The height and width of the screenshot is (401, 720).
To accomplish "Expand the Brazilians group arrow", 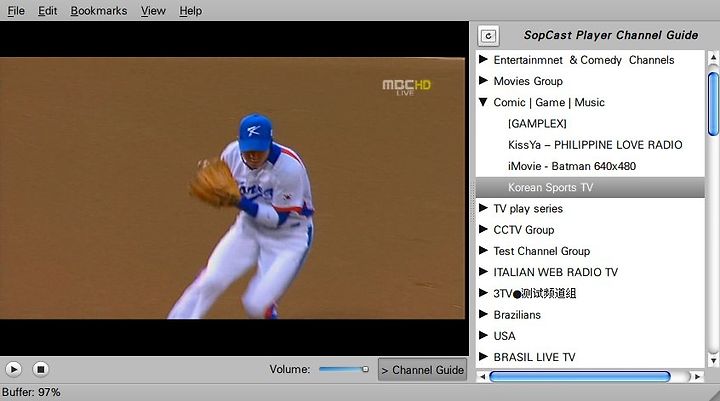I will (483, 314).
